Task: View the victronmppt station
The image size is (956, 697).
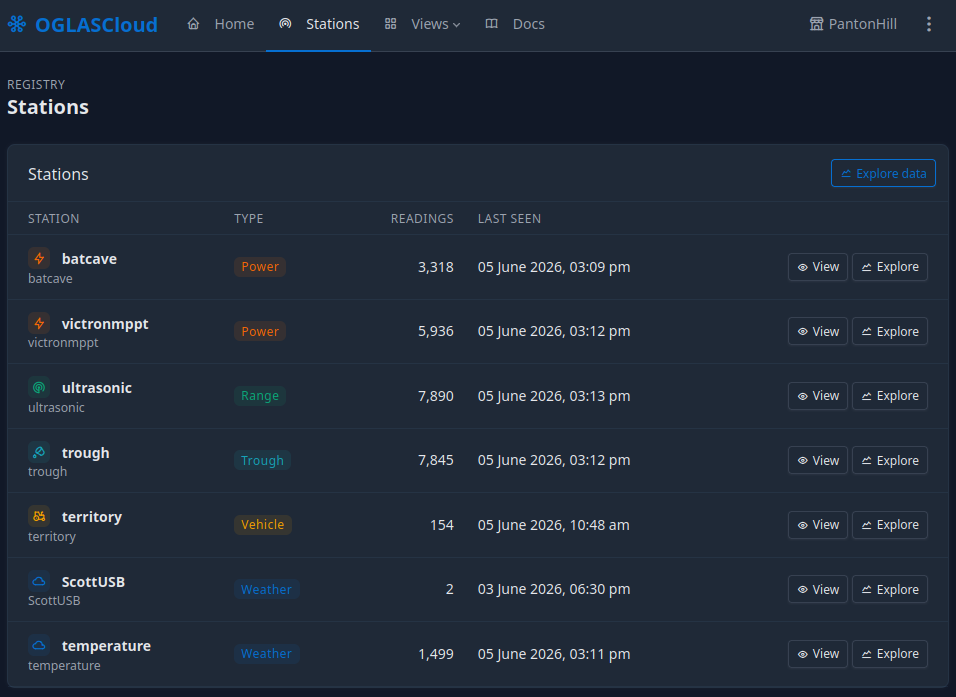Action: tap(818, 331)
